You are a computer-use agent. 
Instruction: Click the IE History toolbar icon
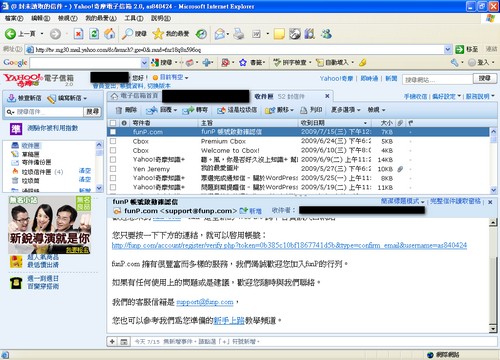point(201,34)
